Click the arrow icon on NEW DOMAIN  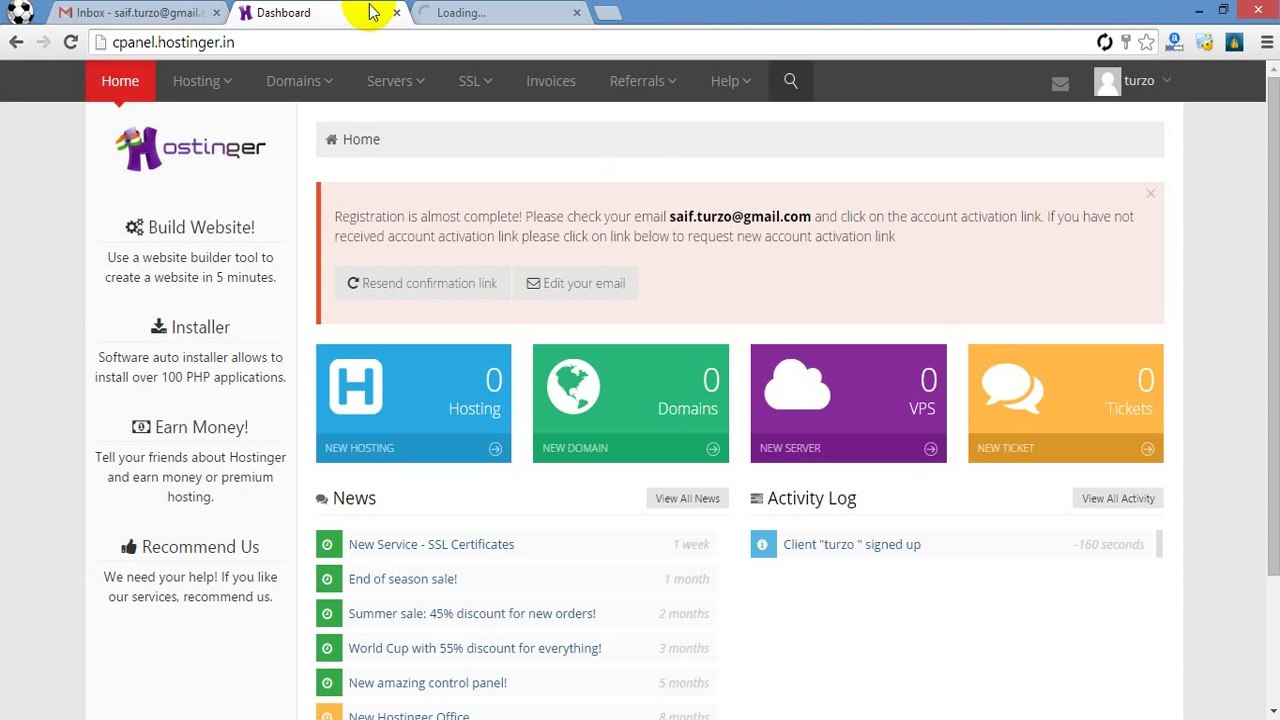713,449
